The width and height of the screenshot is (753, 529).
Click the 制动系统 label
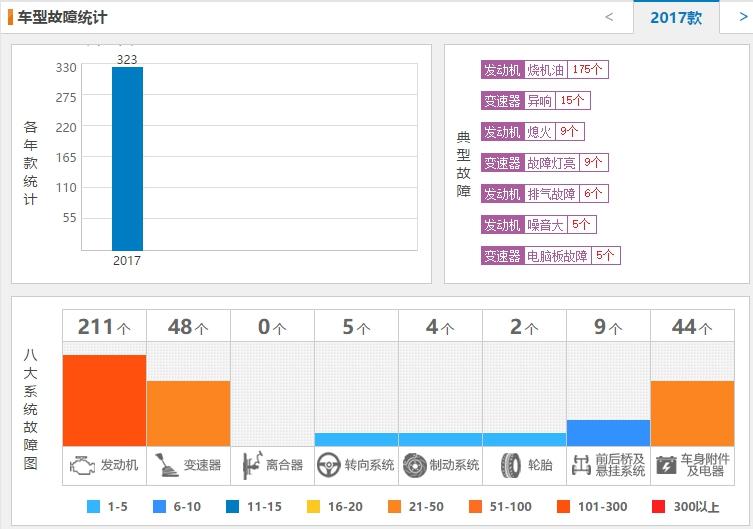click(x=454, y=465)
